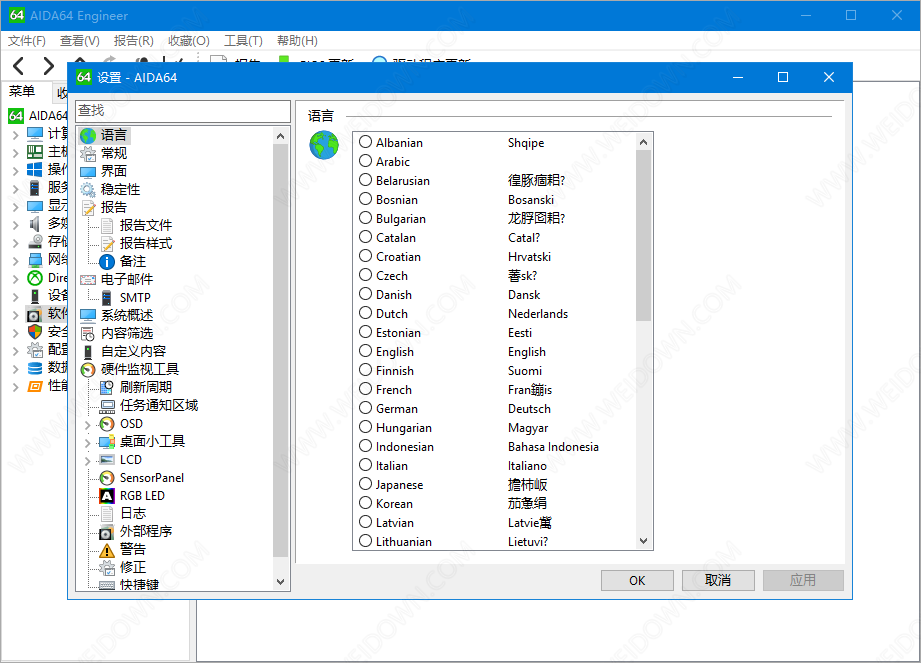Open the 外部程序 icon
Viewport: 921px width, 663px height.
tap(107, 532)
